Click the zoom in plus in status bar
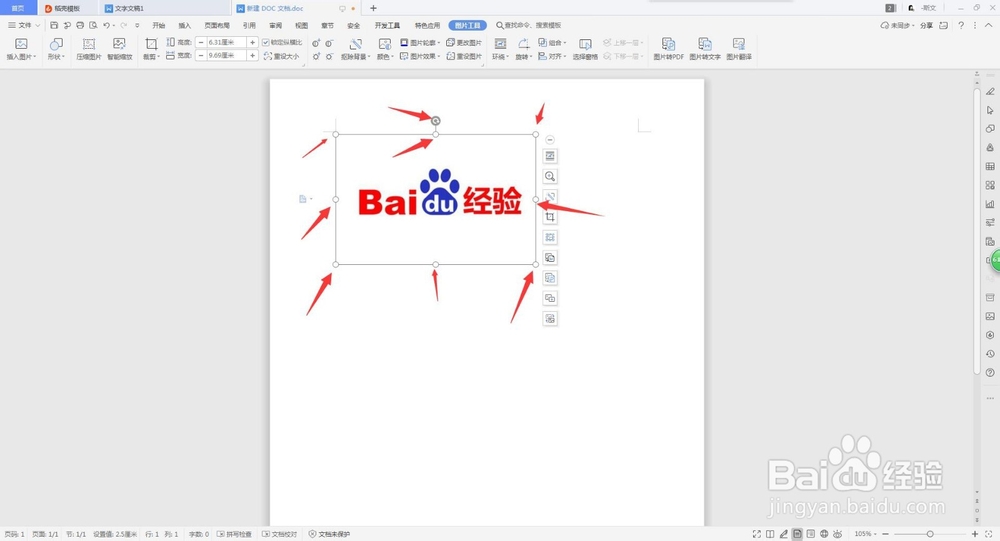1000x541 pixels. click(974, 534)
